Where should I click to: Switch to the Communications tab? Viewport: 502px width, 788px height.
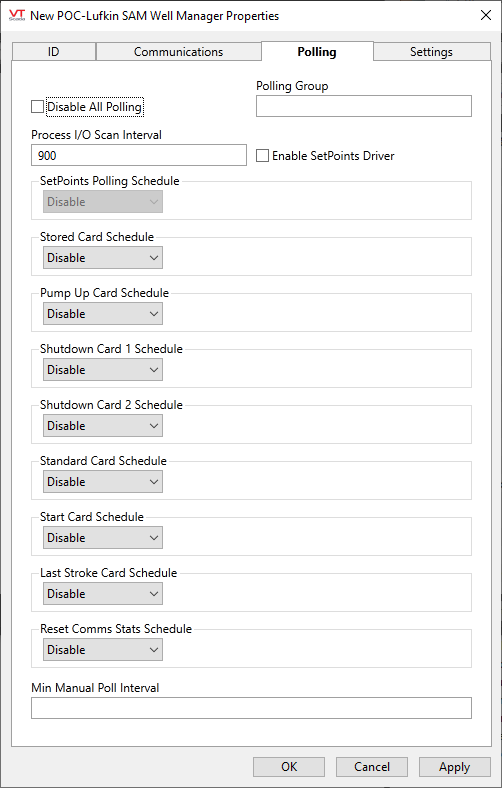point(178,52)
